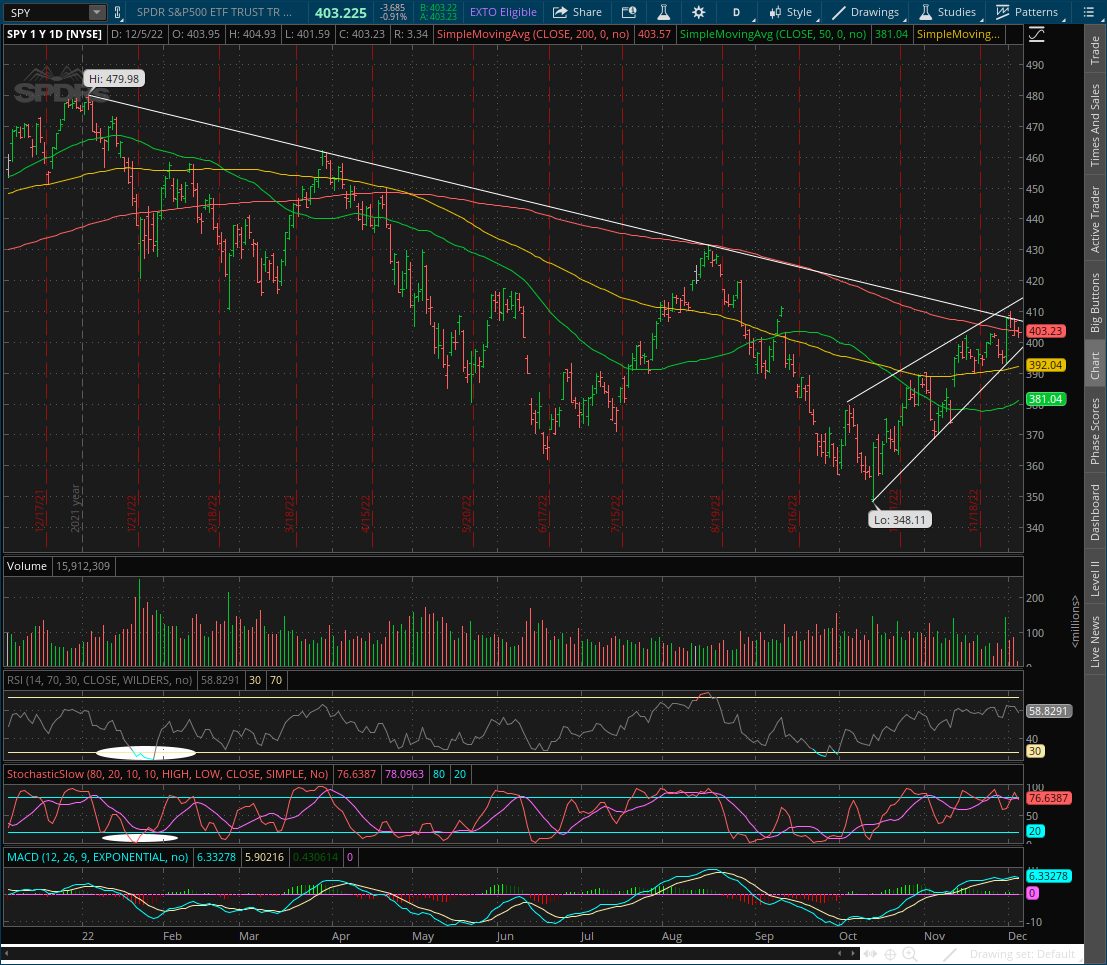Click the 8/19/22 expiration date marker

point(716,513)
